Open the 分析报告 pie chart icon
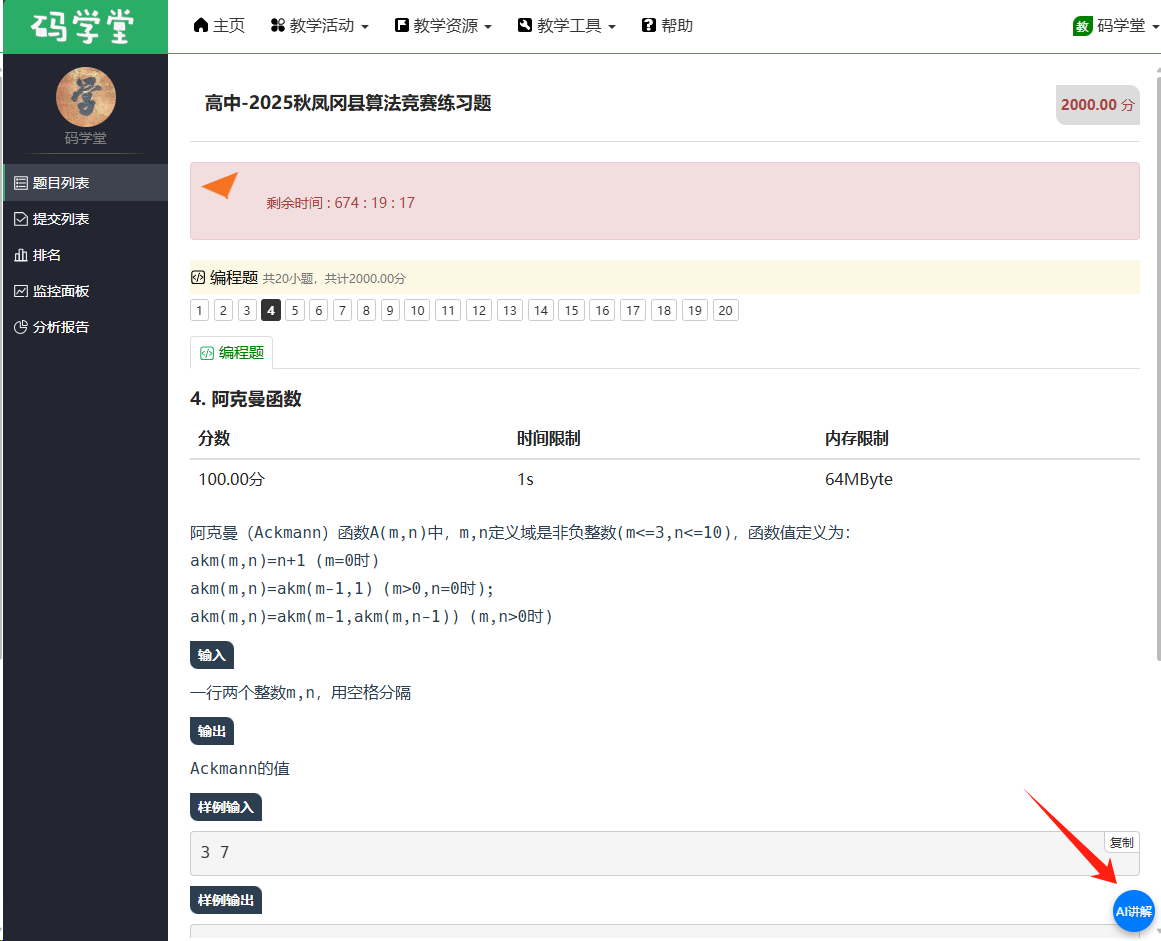The height and width of the screenshot is (941, 1161). click(21, 327)
